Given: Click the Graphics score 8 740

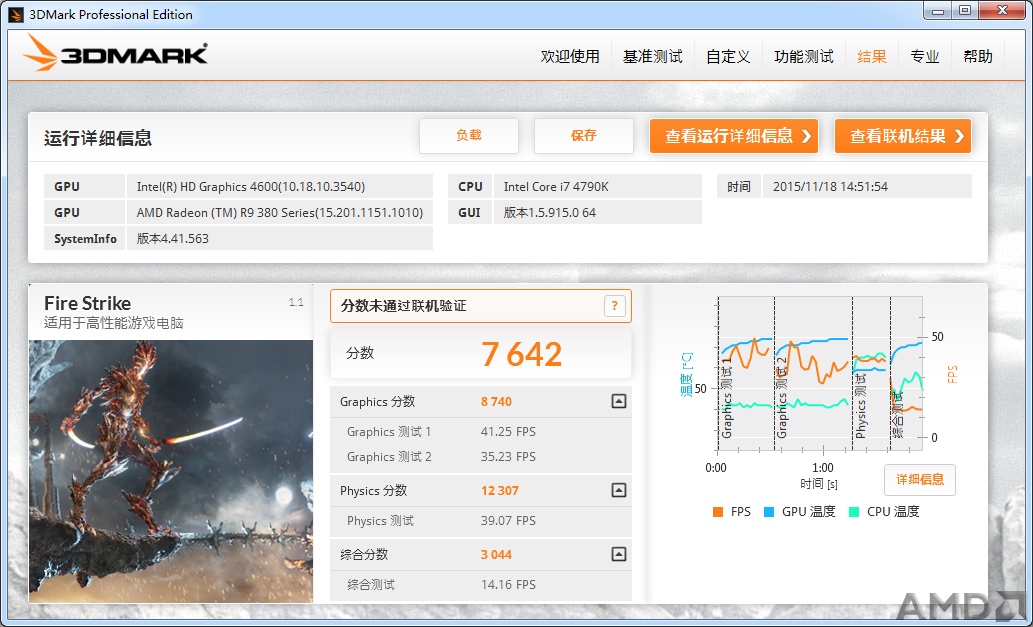Looking at the screenshot, I should click(x=496, y=402).
